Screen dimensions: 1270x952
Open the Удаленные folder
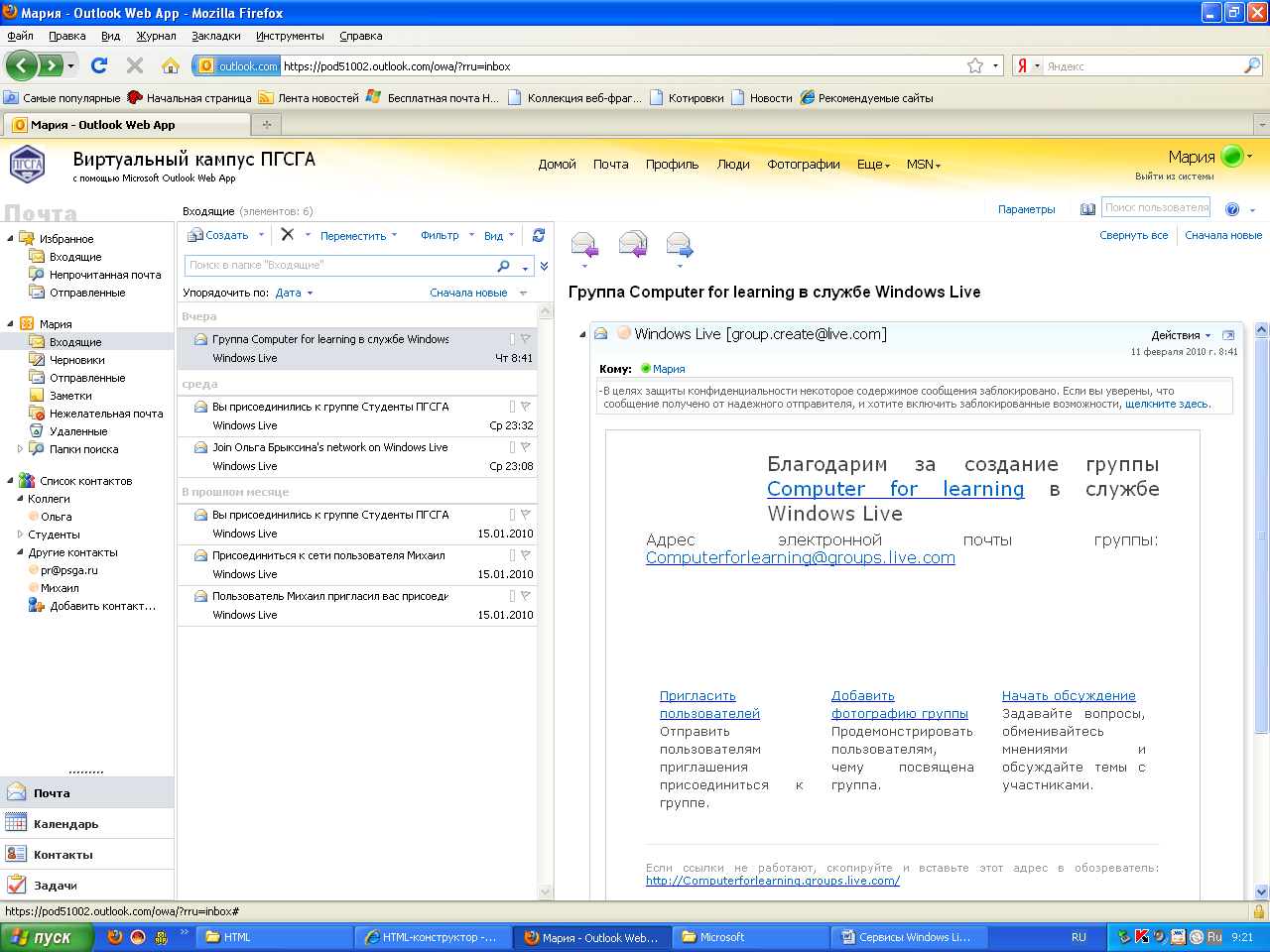78,431
